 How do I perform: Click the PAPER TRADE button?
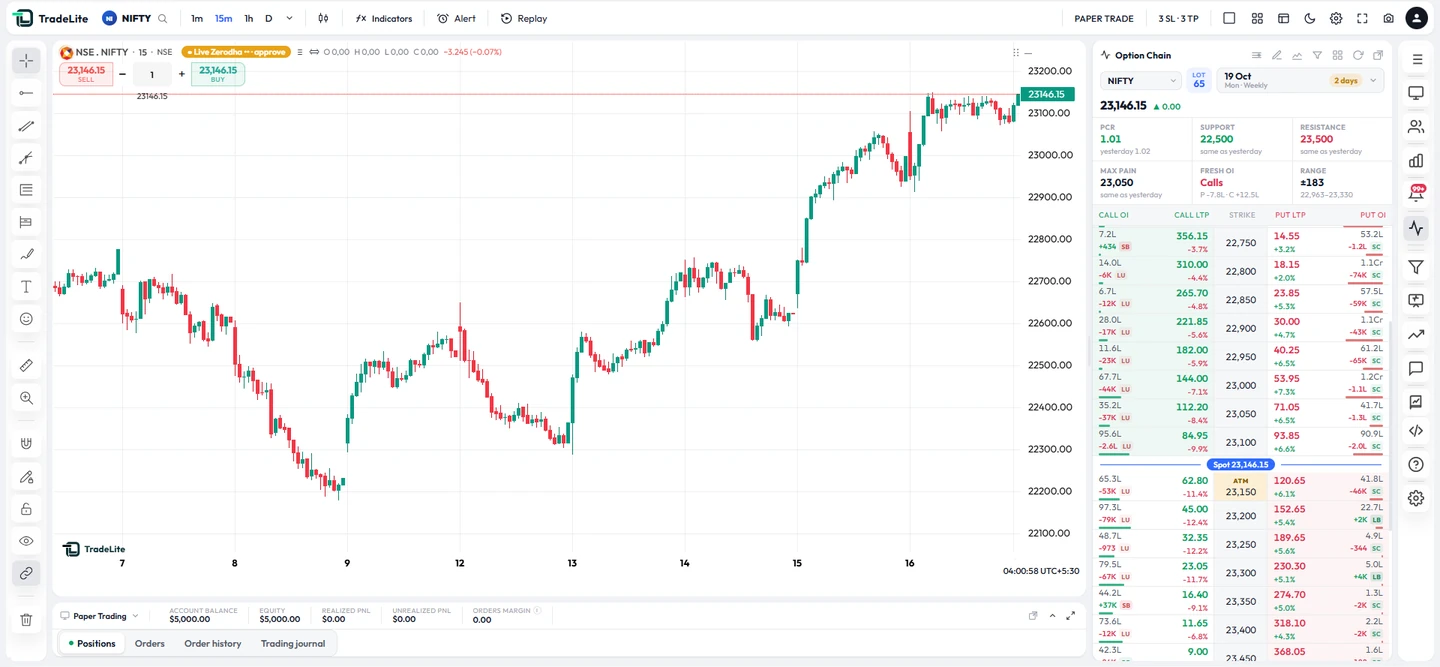point(1104,18)
